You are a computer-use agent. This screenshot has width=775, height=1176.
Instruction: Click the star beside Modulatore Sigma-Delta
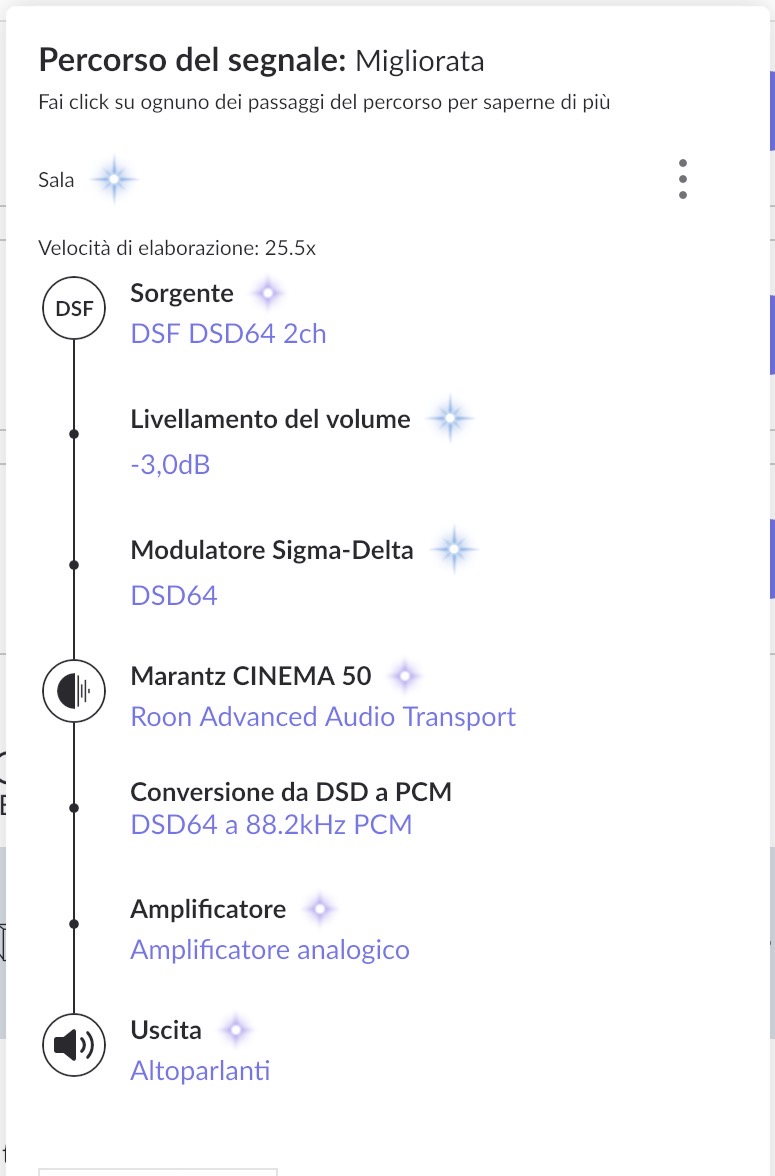tap(453, 550)
